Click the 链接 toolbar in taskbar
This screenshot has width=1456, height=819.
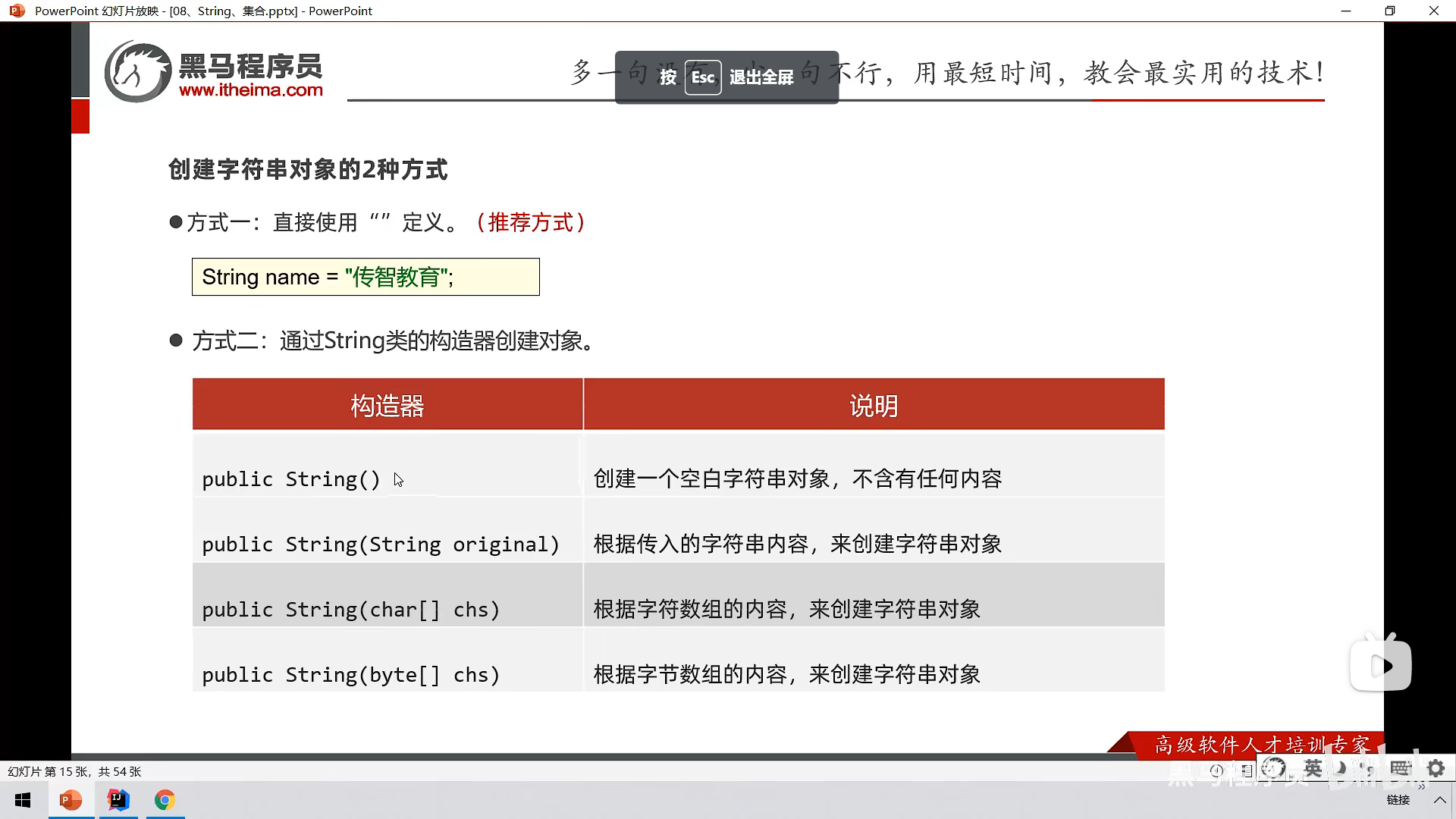[x=1398, y=800]
